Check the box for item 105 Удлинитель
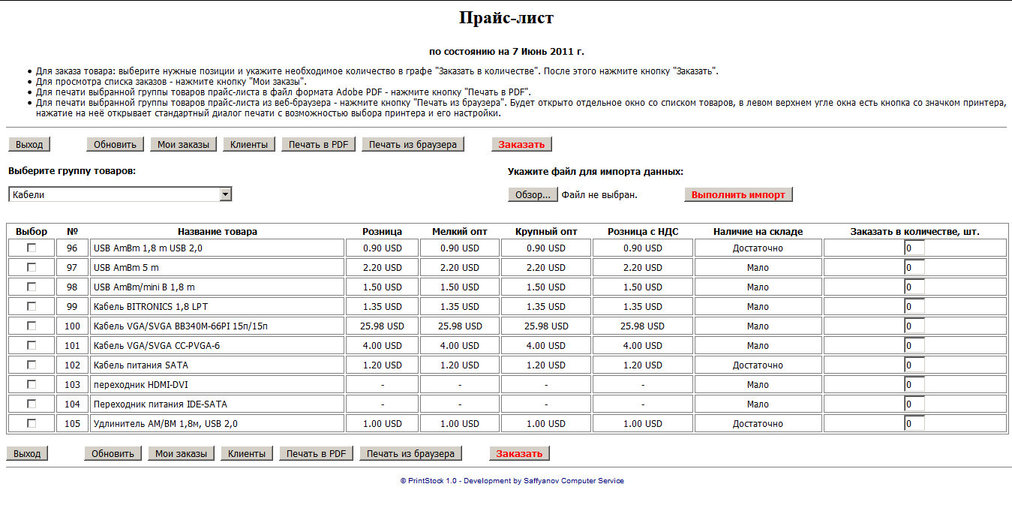 [32, 423]
